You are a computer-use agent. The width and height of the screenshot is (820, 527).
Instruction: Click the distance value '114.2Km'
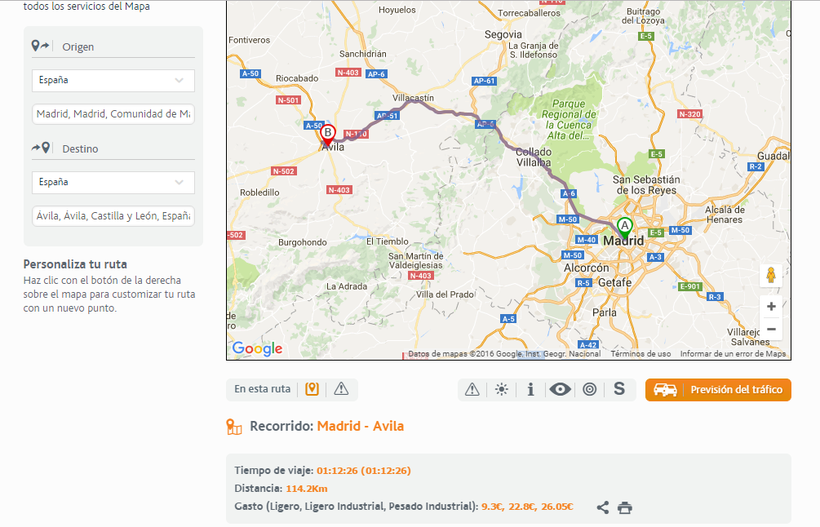click(x=306, y=489)
